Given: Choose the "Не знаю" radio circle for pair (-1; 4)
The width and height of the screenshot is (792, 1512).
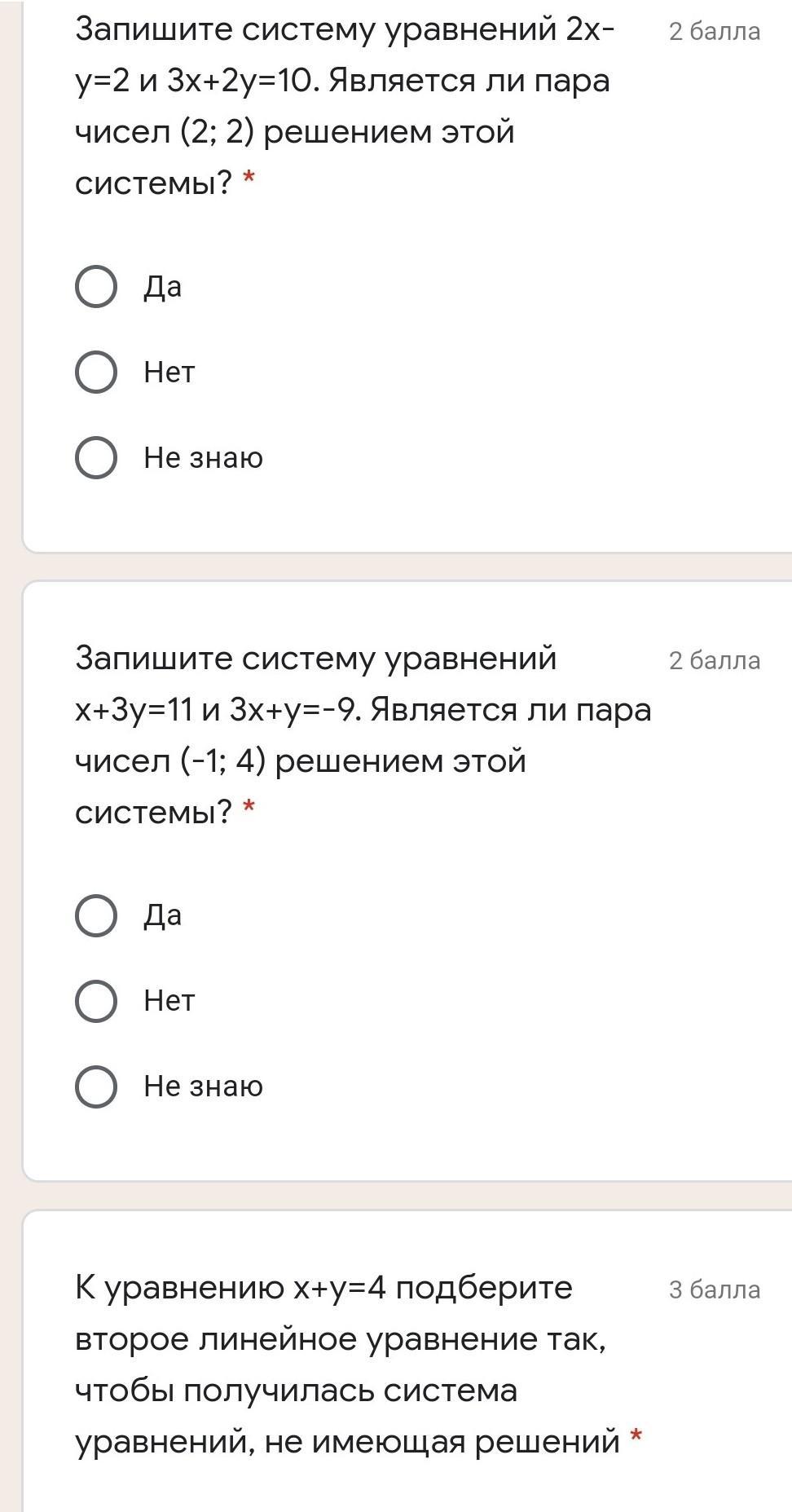Looking at the screenshot, I should coord(96,1087).
